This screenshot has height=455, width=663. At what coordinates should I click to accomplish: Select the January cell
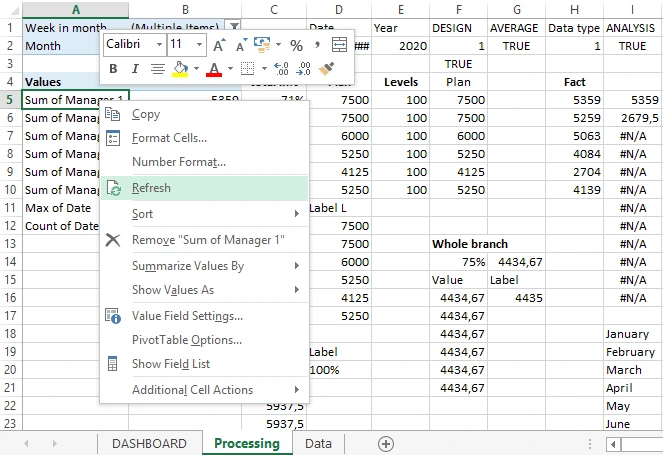pyautogui.click(x=633, y=334)
